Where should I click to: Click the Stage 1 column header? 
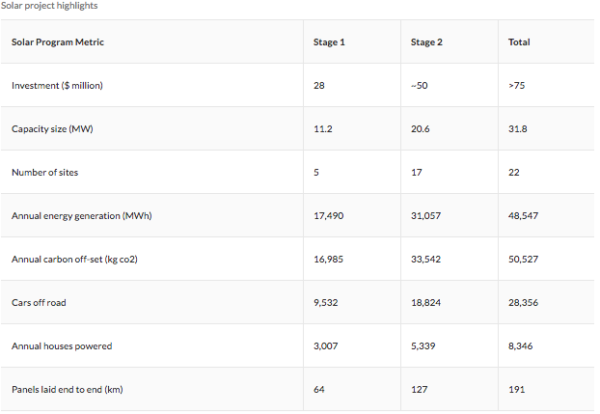click(329, 42)
